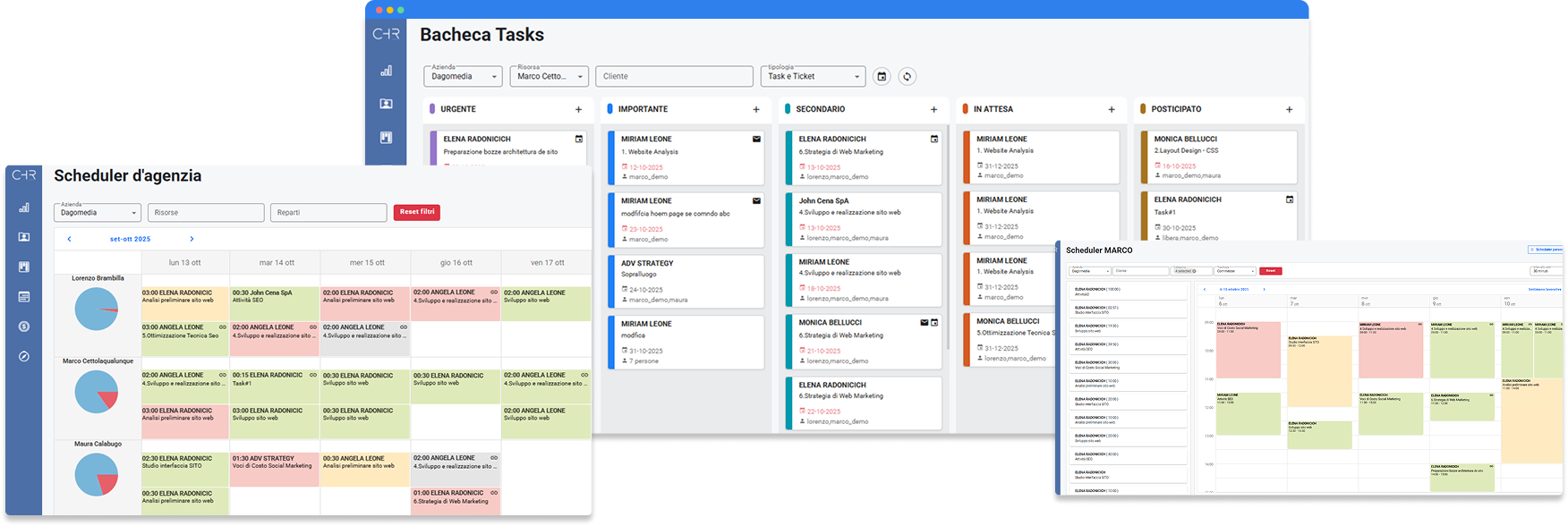Go to next week in Scheduler MARCO
Image resolution: width=1568 pixels, height=526 pixels.
pyautogui.click(x=1264, y=289)
